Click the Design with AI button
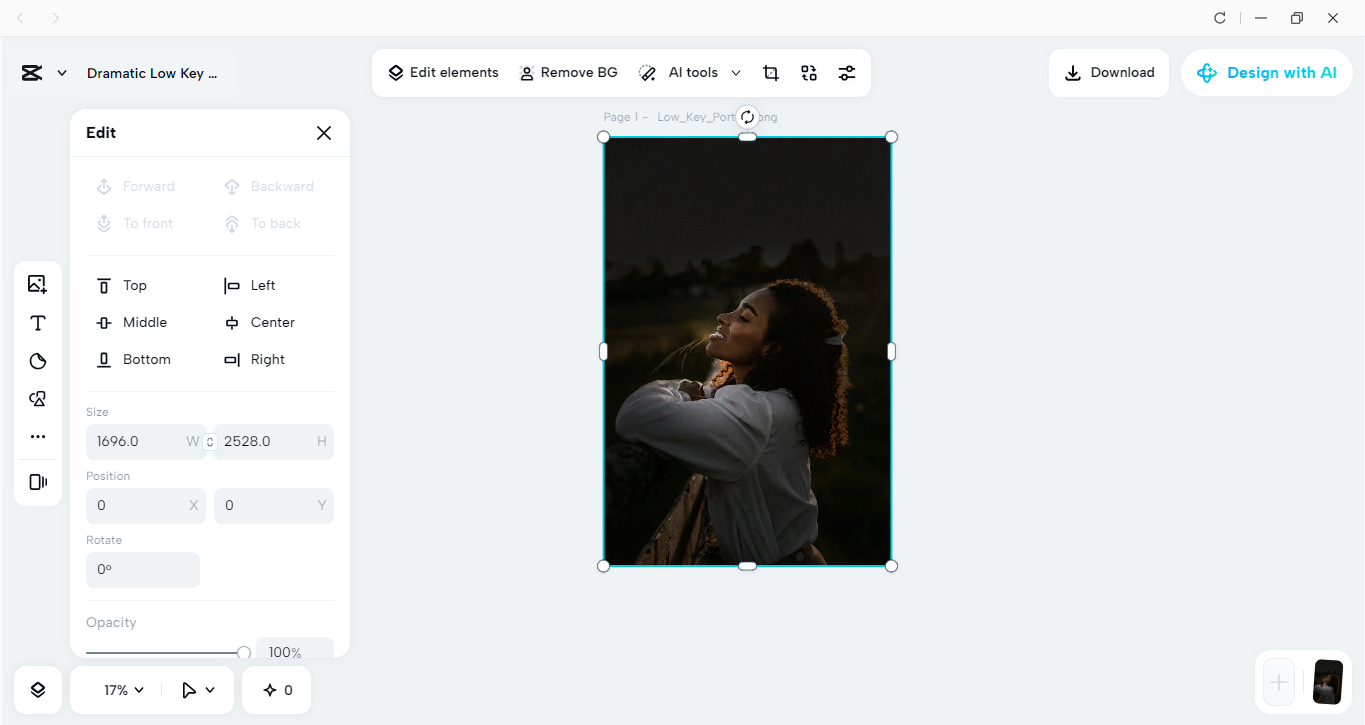 pyautogui.click(x=1266, y=72)
